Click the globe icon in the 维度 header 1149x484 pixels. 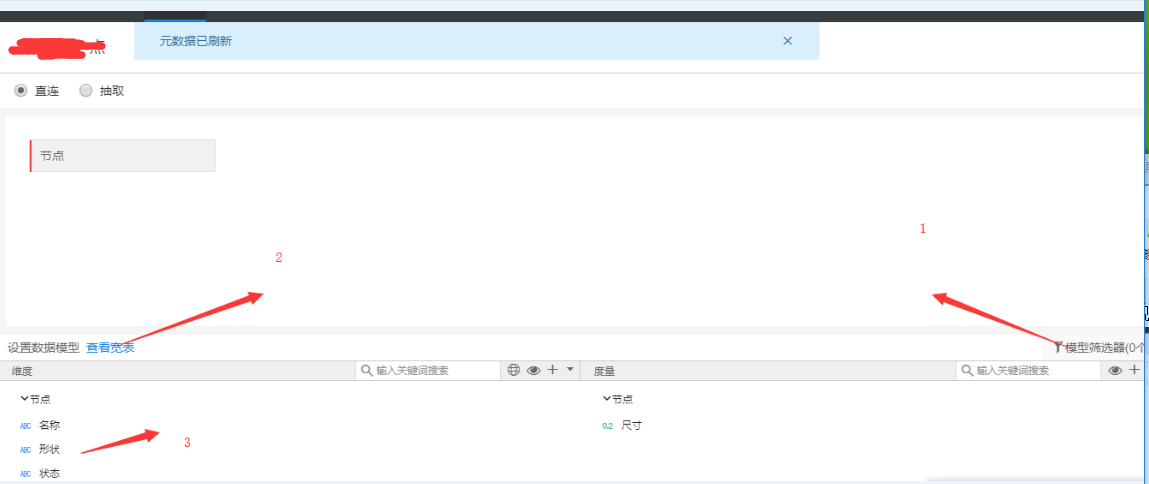pyautogui.click(x=514, y=370)
